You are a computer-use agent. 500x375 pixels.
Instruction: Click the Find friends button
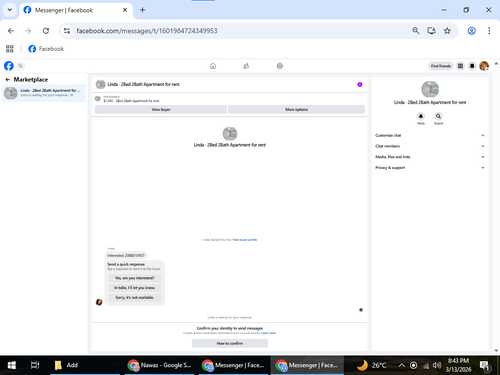click(x=440, y=66)
